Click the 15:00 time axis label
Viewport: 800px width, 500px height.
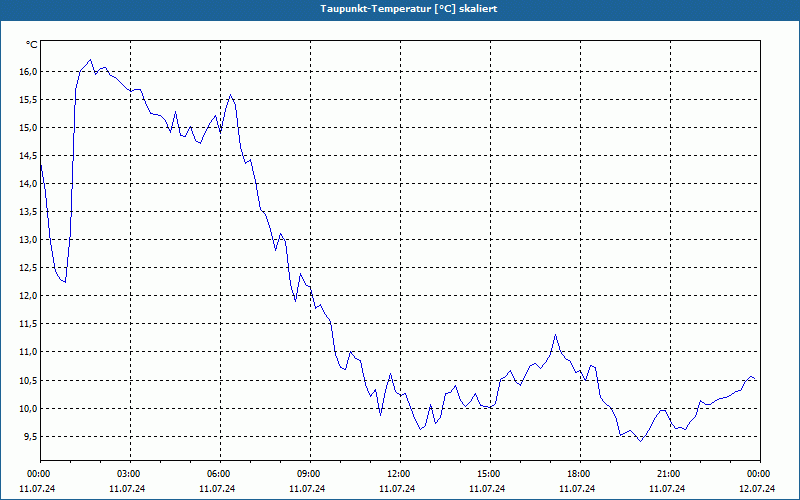490,474
